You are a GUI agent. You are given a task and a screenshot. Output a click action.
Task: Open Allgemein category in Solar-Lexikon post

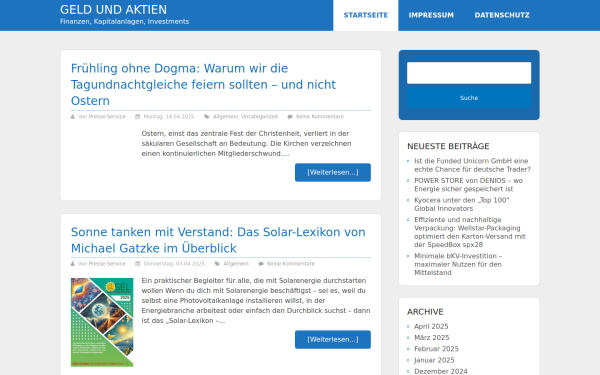pyautogui.click(x=236, y=264)
